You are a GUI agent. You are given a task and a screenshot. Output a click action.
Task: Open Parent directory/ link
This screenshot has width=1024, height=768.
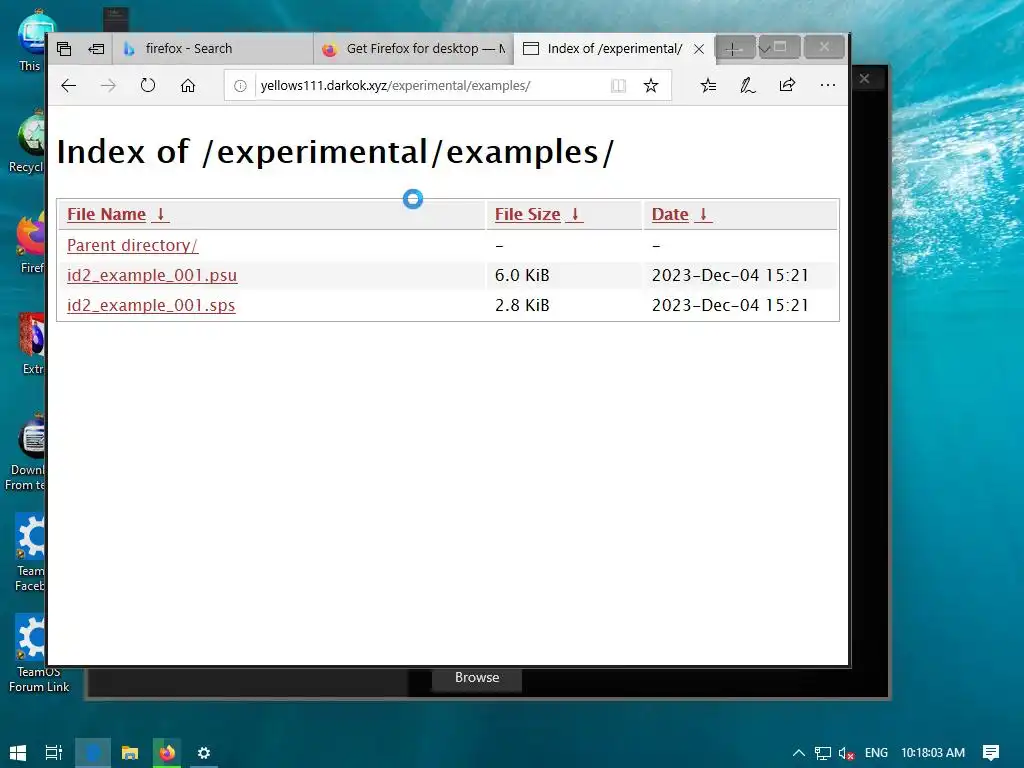133,245
